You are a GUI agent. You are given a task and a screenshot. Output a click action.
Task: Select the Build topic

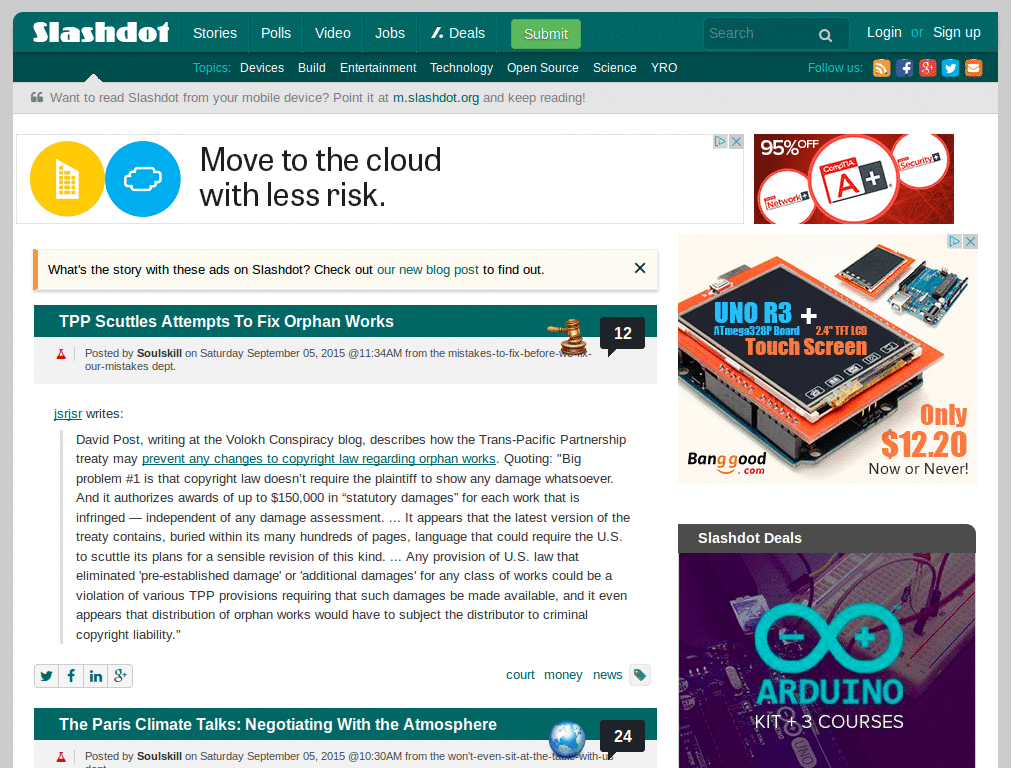312,68
